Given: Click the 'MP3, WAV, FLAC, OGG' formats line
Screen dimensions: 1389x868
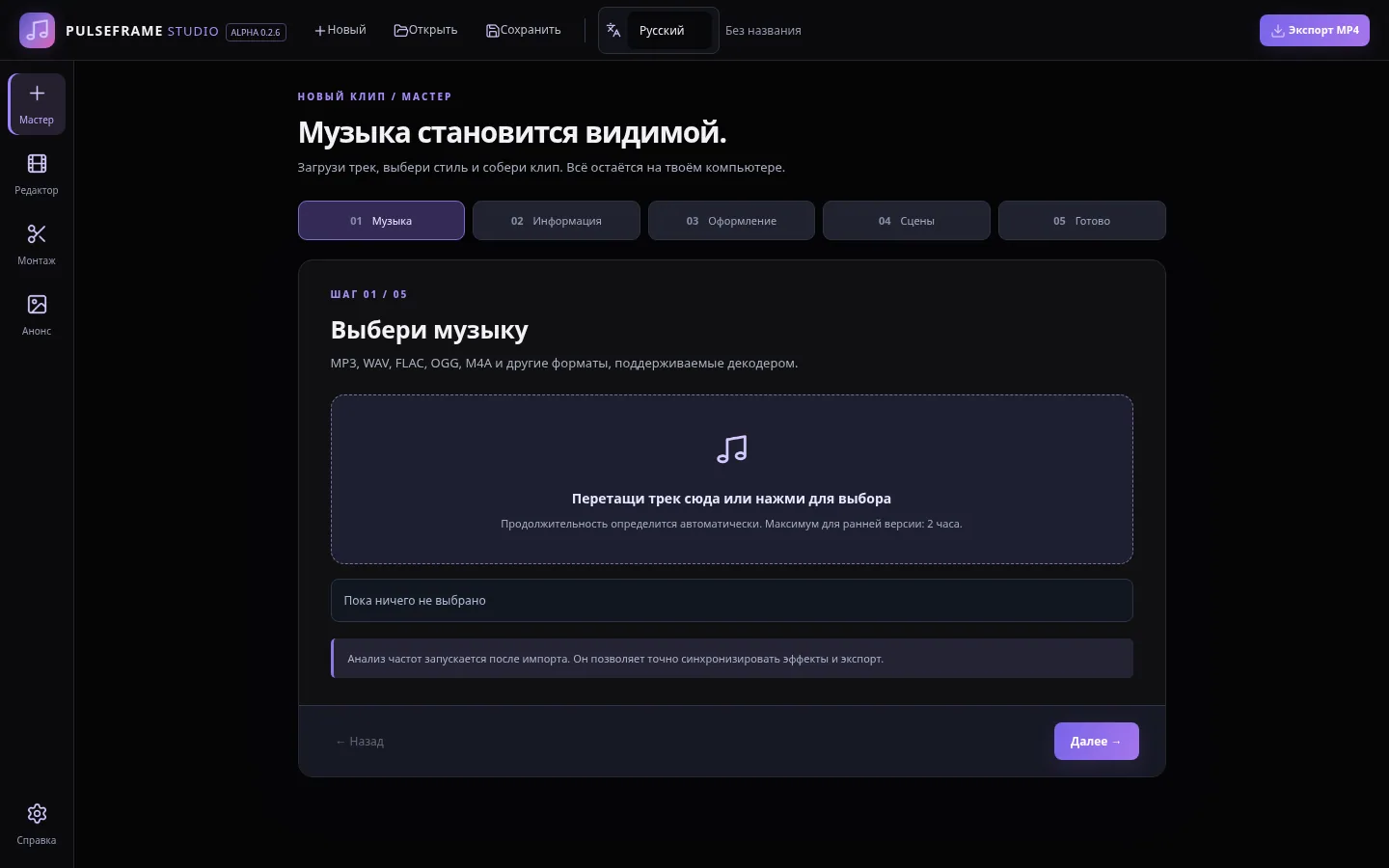Looking at the screenshot, I should point(564,363).
